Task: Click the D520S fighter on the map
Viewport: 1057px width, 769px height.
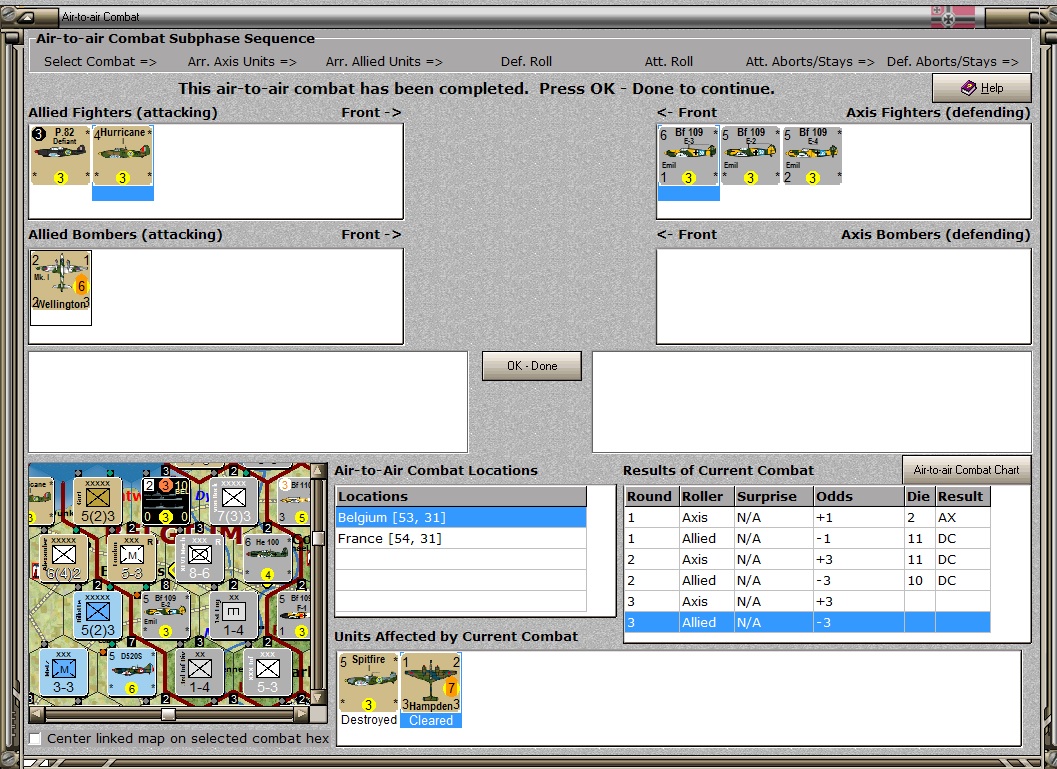Action: tap(132, 671)
